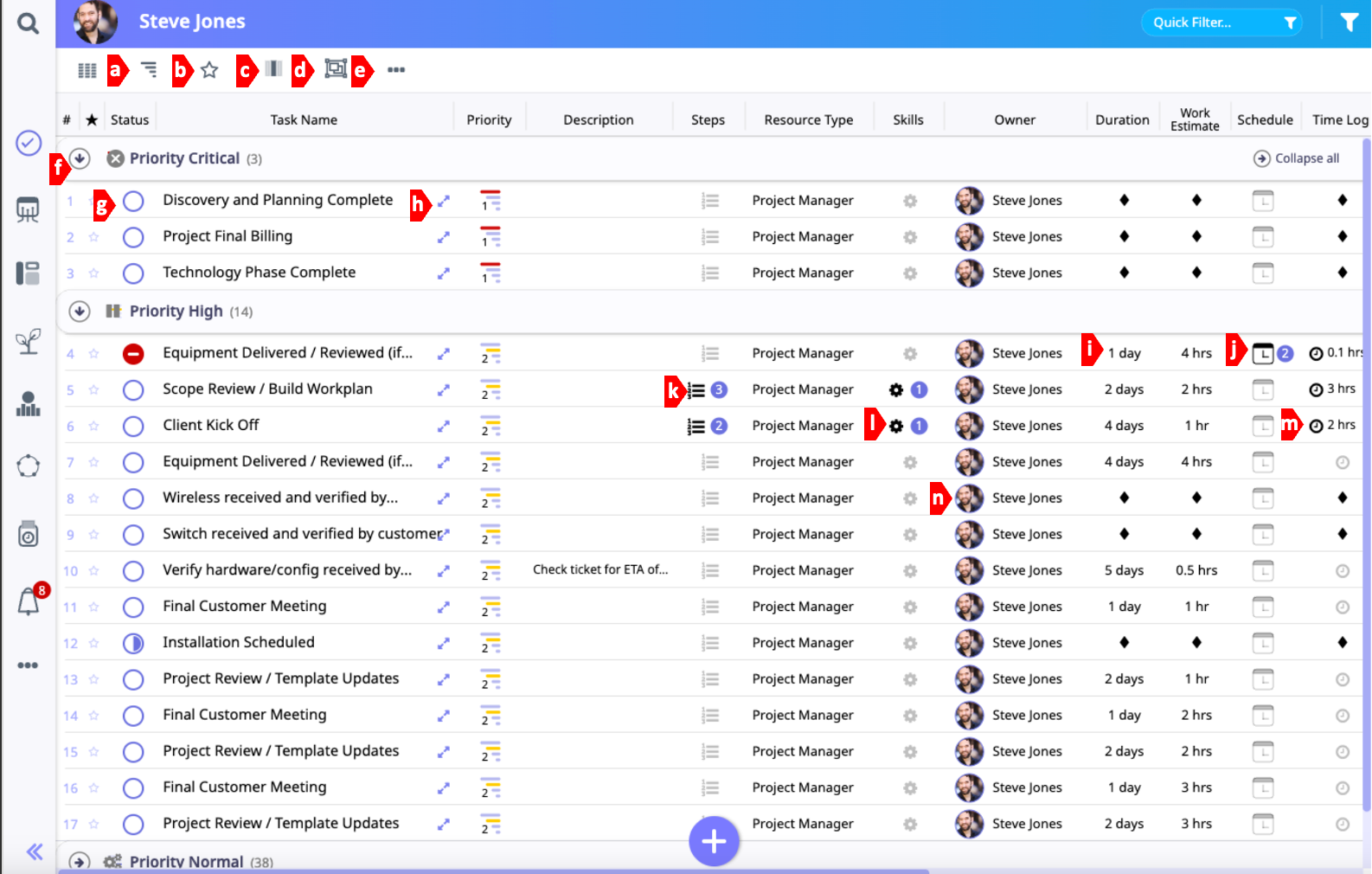This screenshot has width=1372, height=874.
Task: Click the columns grid icon in toolbar
Action: pos(87,70)
